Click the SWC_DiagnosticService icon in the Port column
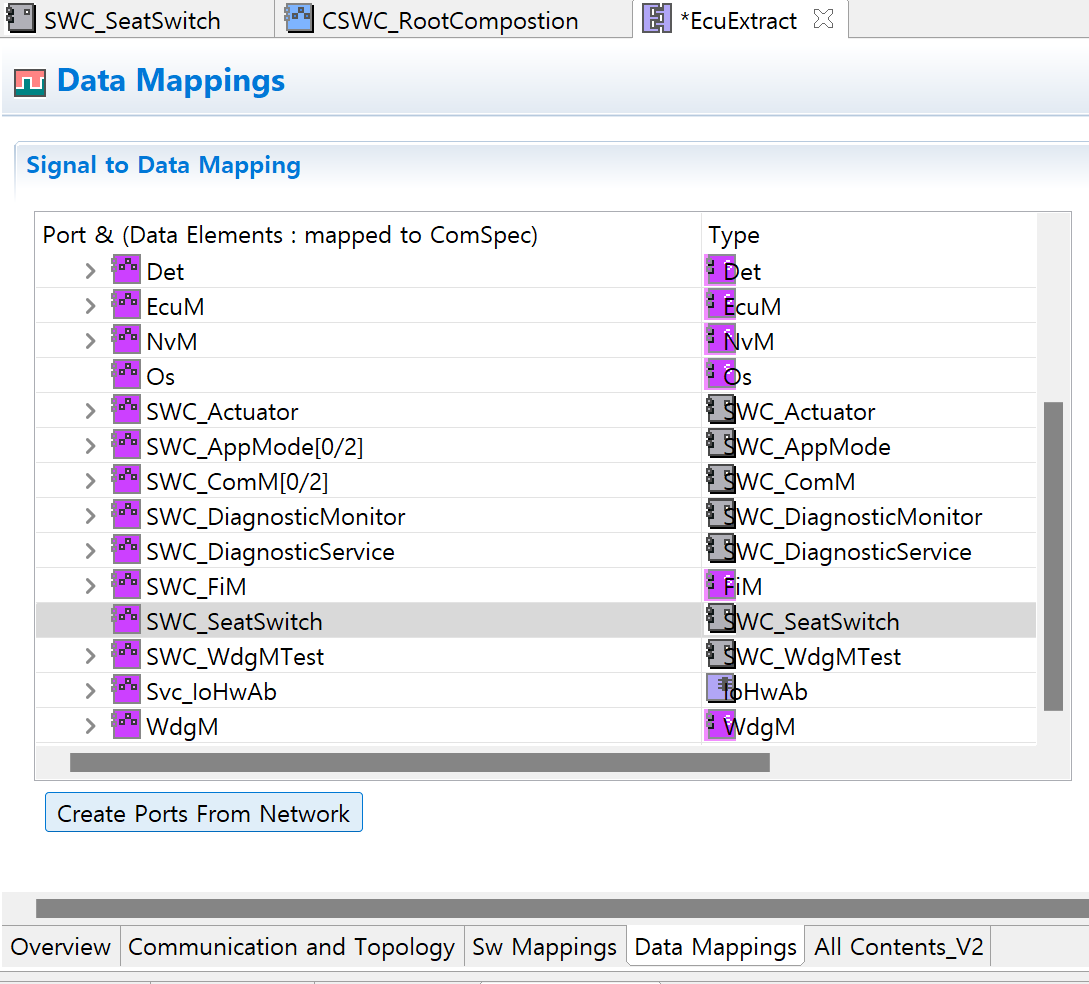1089x984 pixels. [x=126, y=549]
